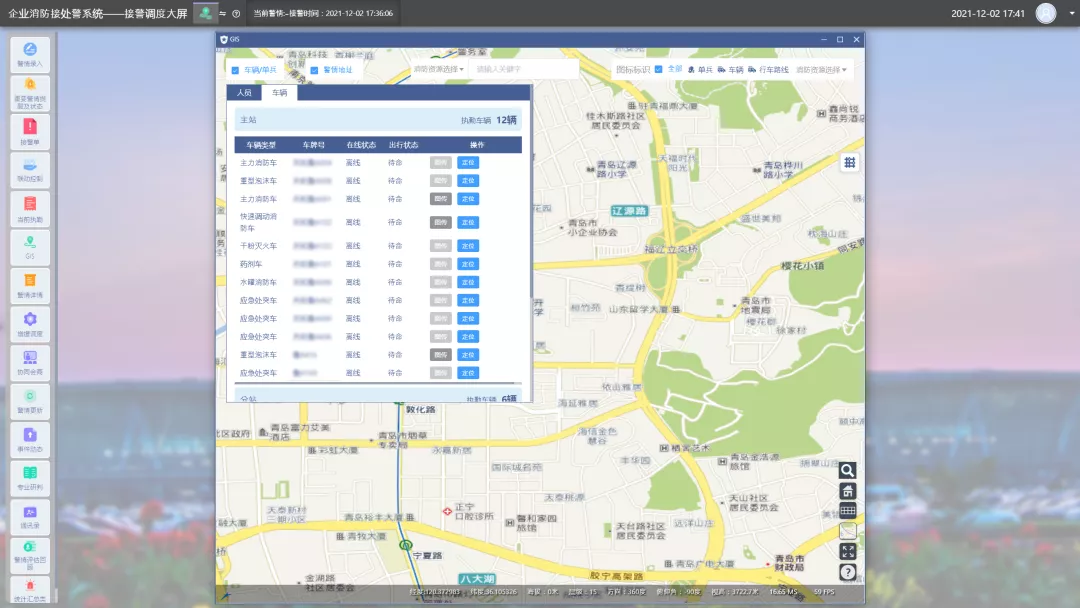The height and width of the screenshot is (608, 1080).
Task: Close the GIS window
Action: coord(857,40)
